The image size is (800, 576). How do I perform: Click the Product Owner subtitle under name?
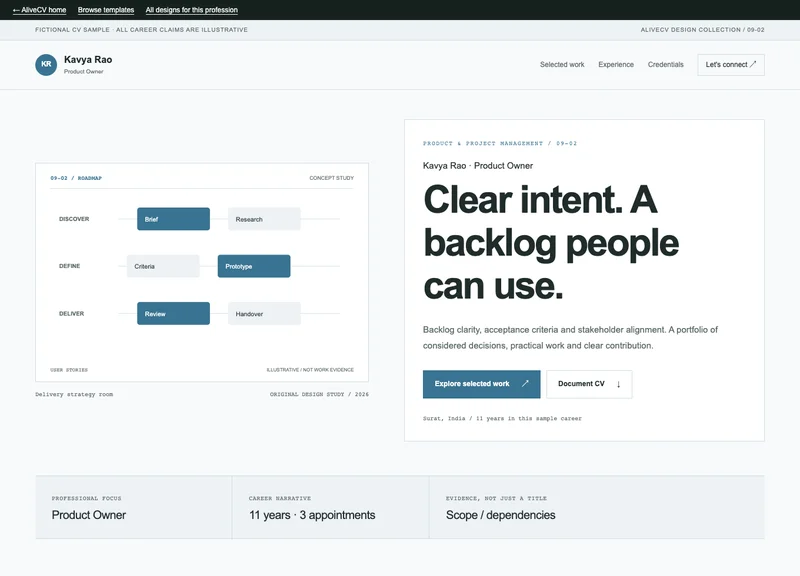click(83, 71)
